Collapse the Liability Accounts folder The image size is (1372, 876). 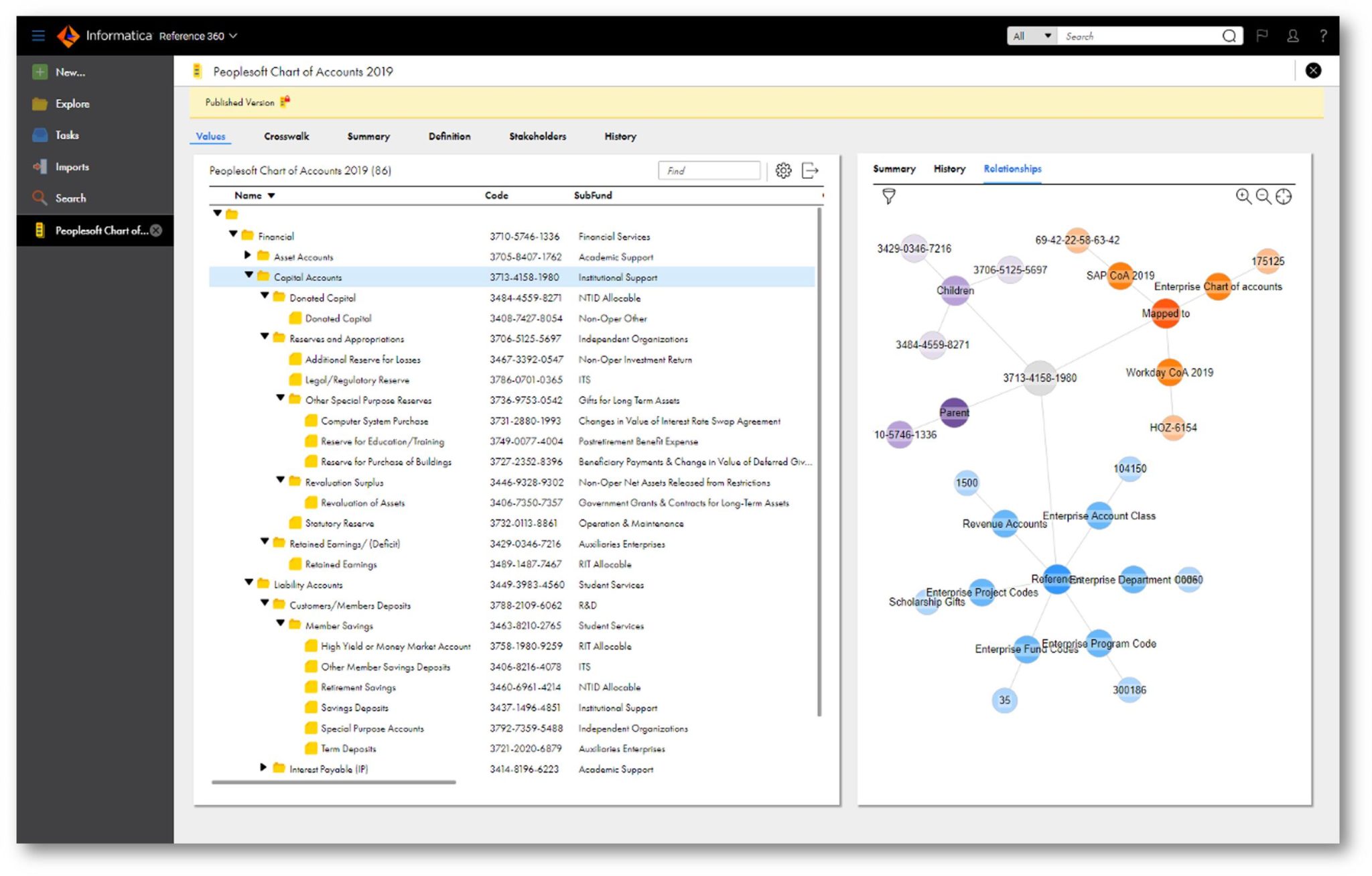[249, 582]
